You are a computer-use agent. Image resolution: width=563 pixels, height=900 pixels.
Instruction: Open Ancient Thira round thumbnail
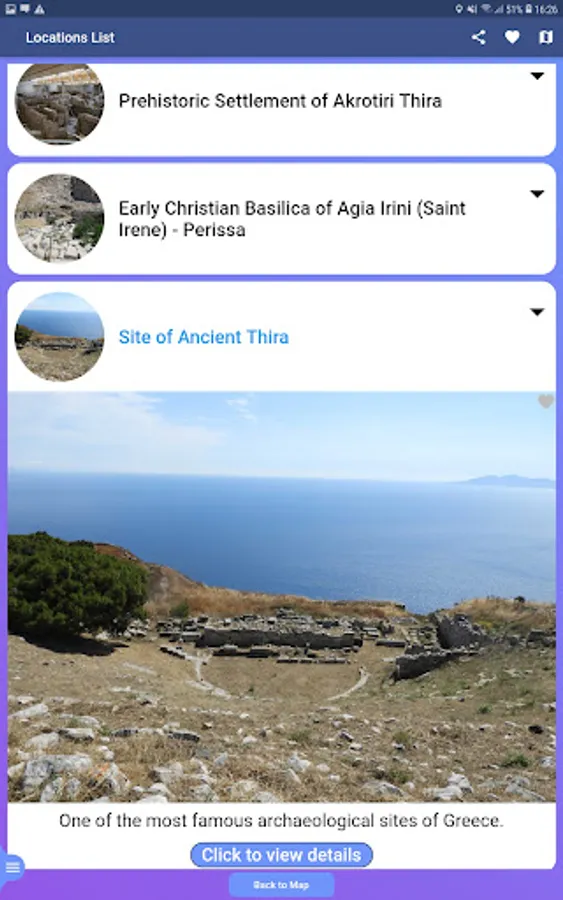click(x=60, y=337)
